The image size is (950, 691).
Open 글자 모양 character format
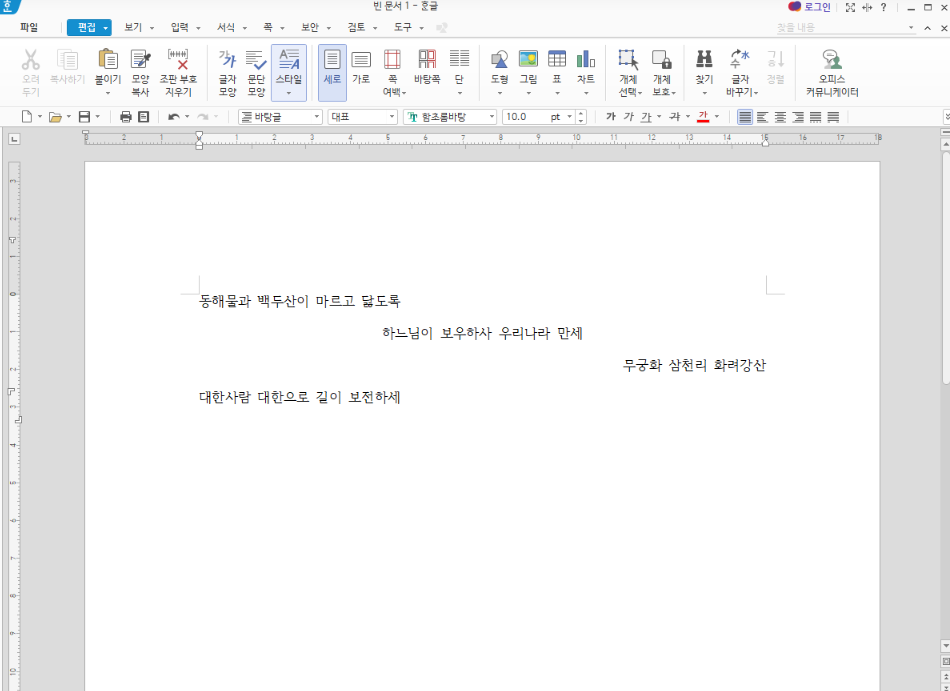(x=227, y=73)
